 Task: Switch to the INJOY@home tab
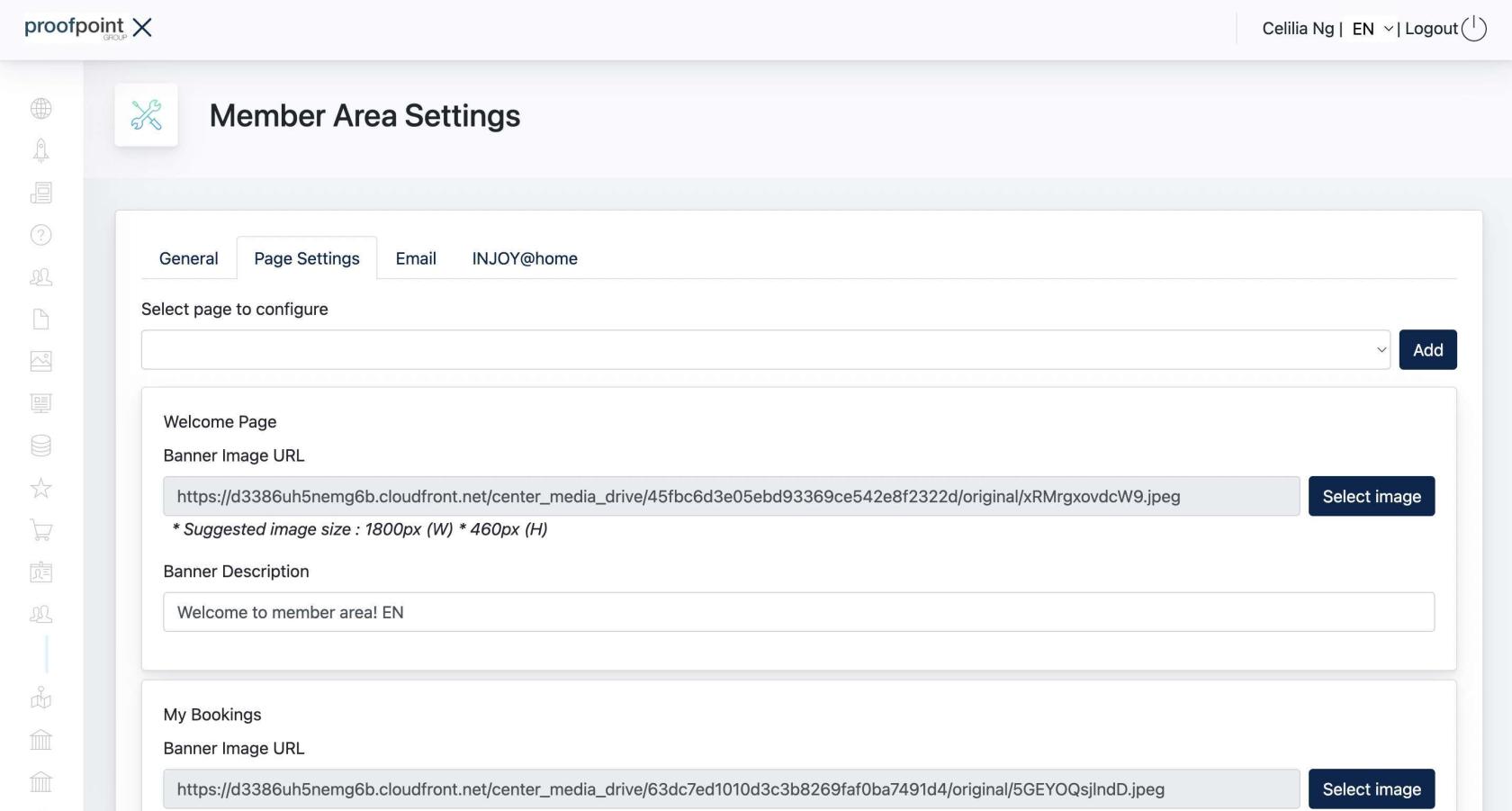(x=525, y=258)
